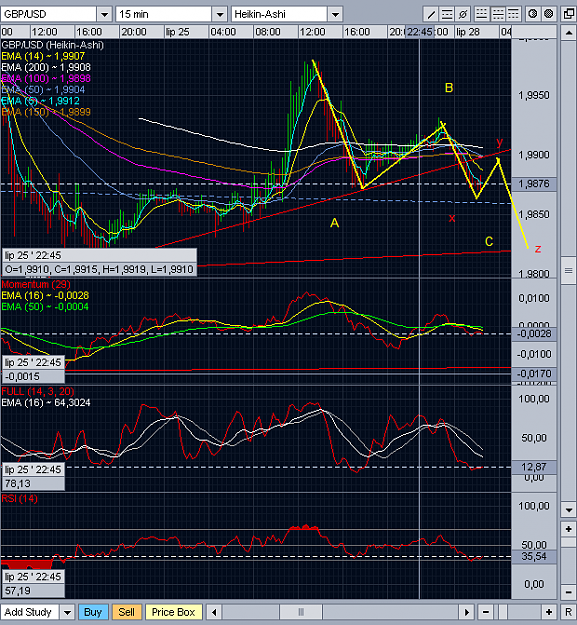This screenshot has width=577, height=625.
Task: Open the Add Study dropdown arrow
Action: click(x=67, y=612)
